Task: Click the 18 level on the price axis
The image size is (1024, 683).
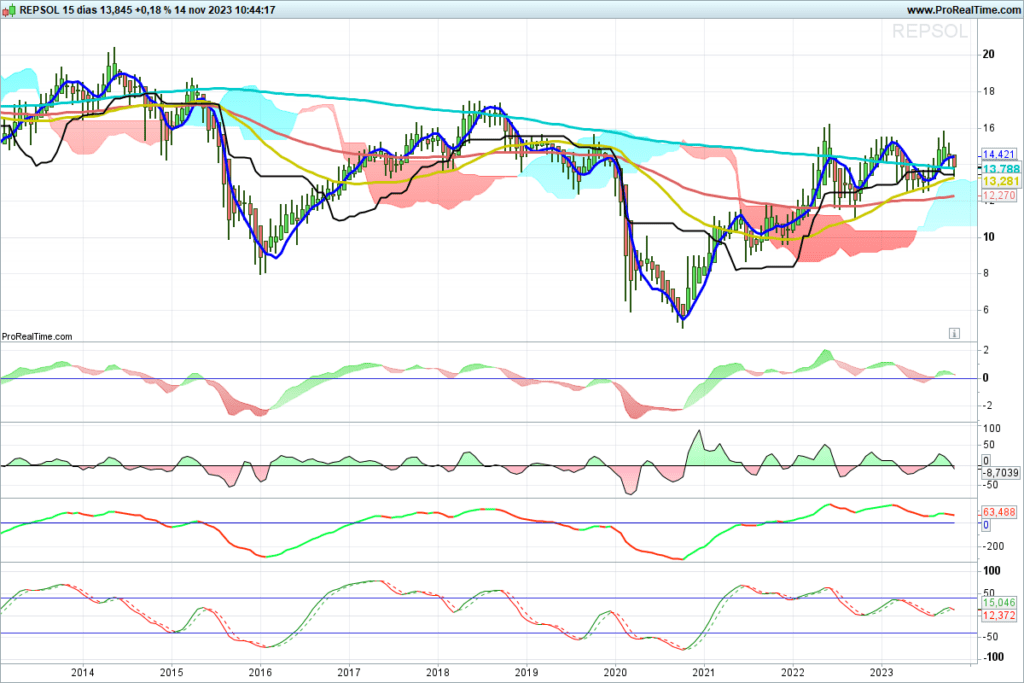Action: pyautogui.click(x=989, y=91)
